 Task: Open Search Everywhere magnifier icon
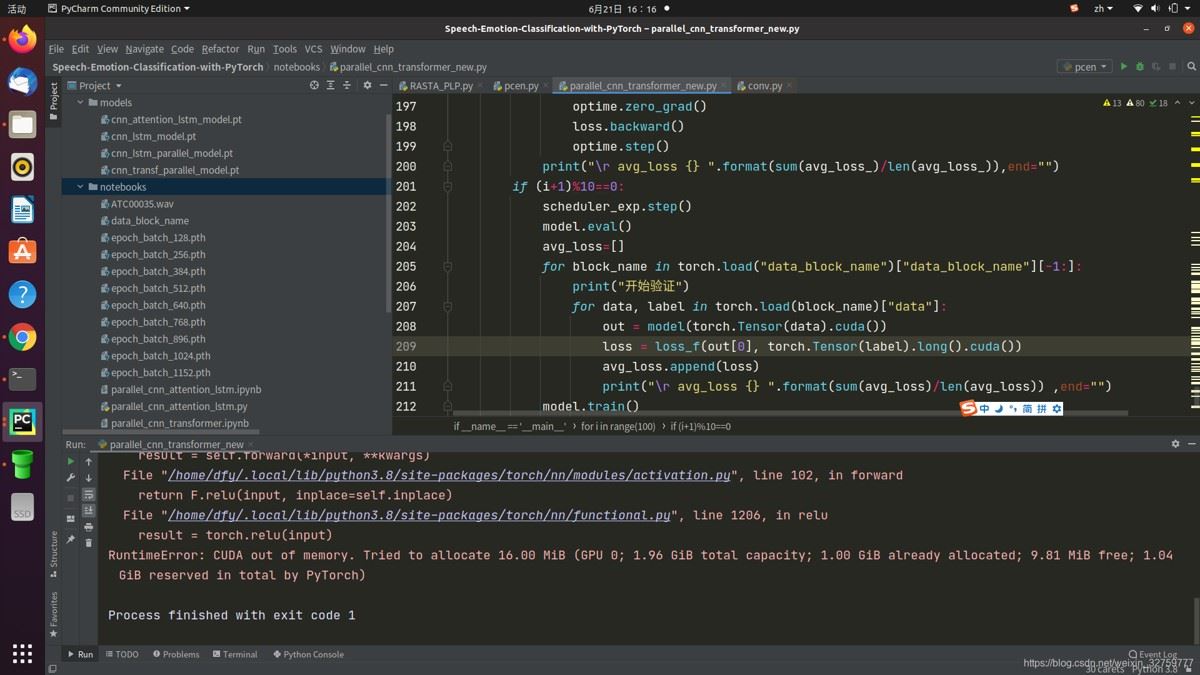1190,67
